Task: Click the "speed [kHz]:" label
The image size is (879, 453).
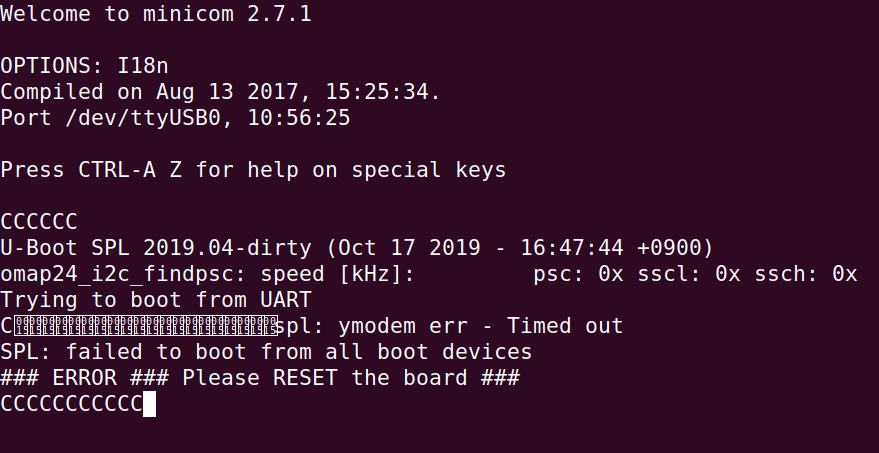Action: click(337, 274)
